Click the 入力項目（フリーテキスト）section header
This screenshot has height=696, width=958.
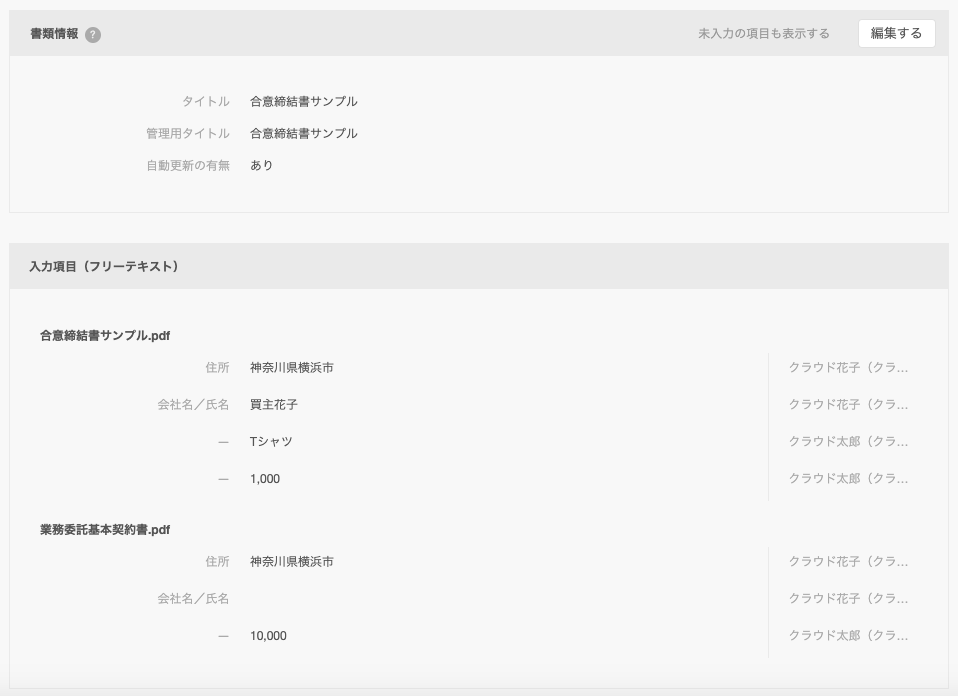click(104, 267)
